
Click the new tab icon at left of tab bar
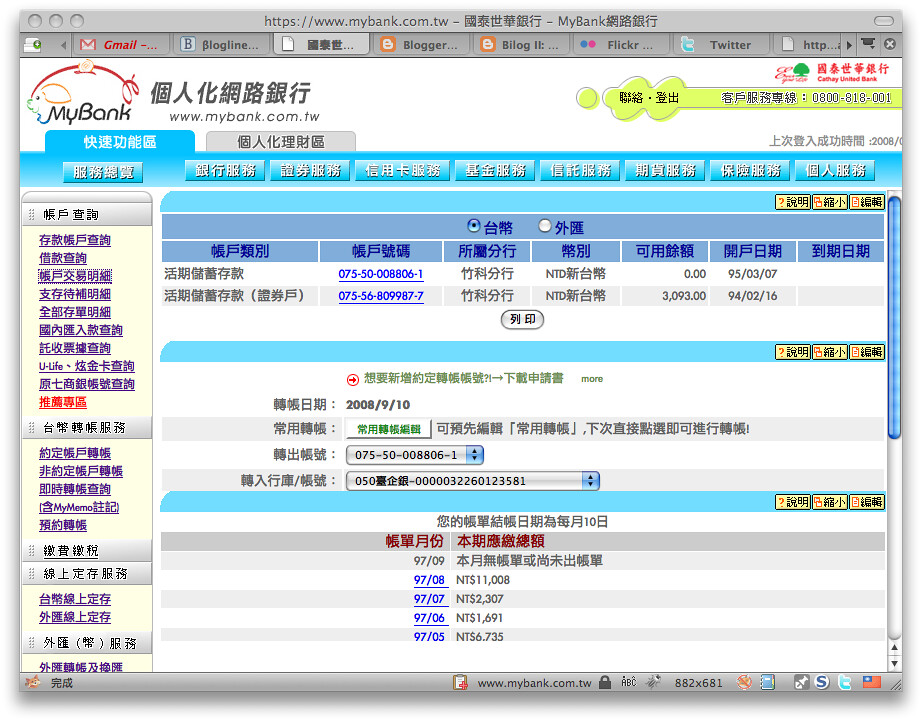point(33,44)
